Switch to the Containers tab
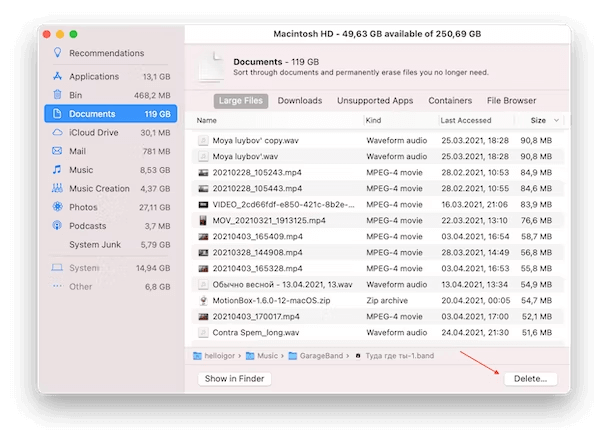The width and height of the screenshot is (608, 443). 450,101
